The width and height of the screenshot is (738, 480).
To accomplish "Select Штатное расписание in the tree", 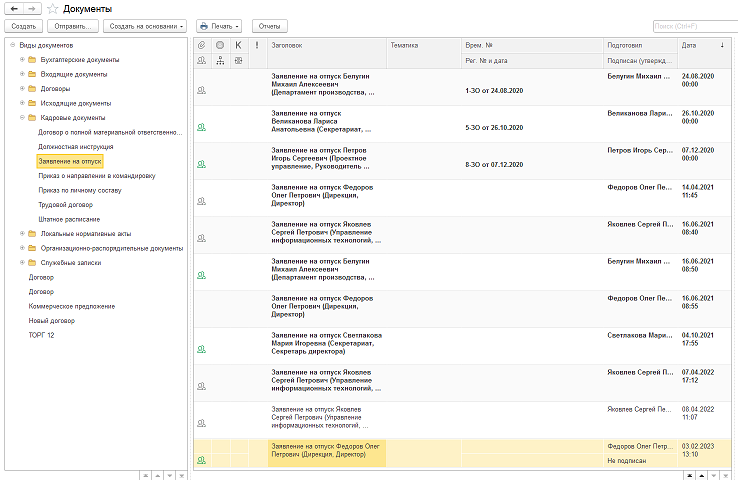I will point(69,219).
